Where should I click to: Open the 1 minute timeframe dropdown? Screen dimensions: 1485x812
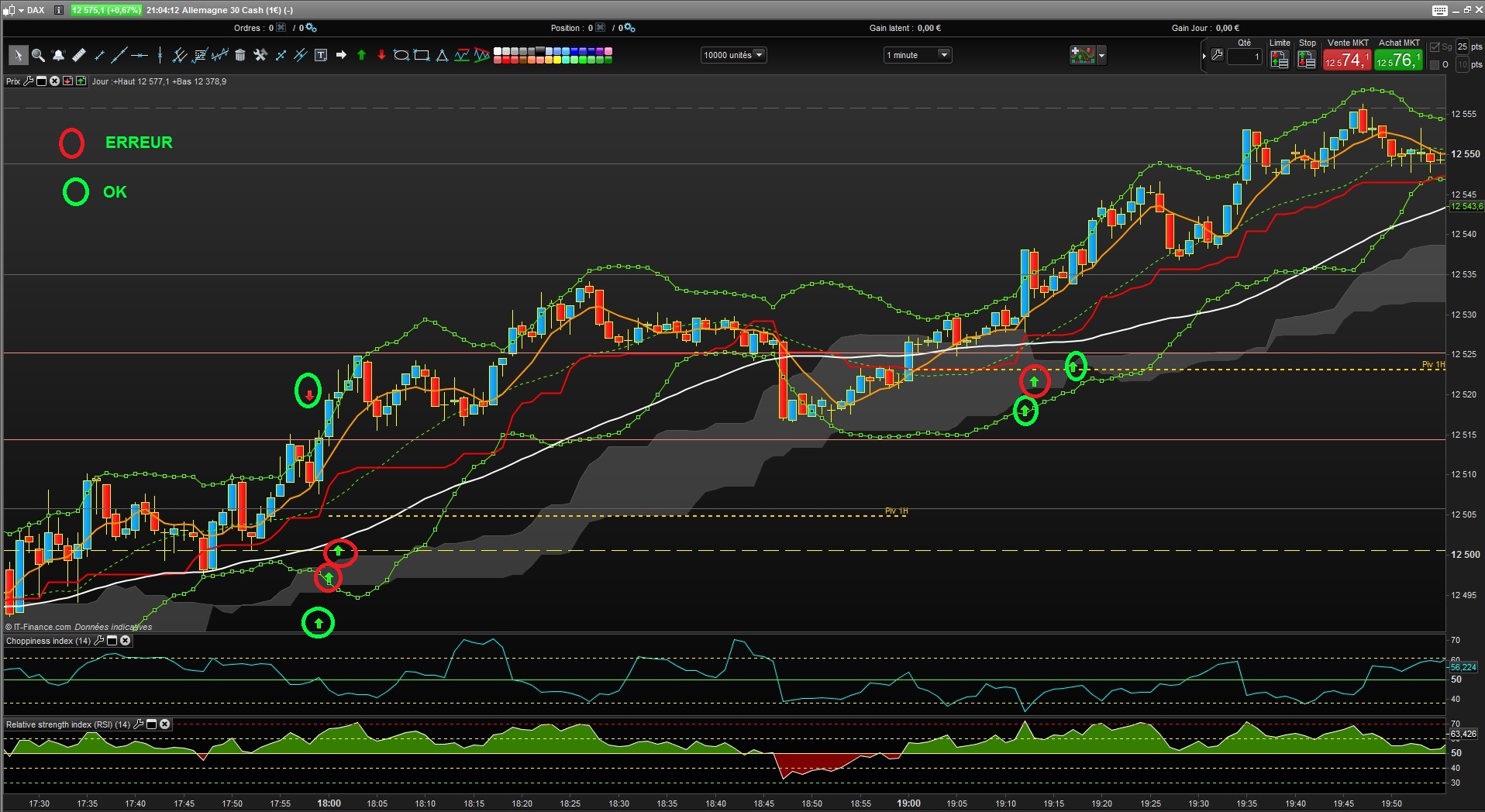point(942,55)
